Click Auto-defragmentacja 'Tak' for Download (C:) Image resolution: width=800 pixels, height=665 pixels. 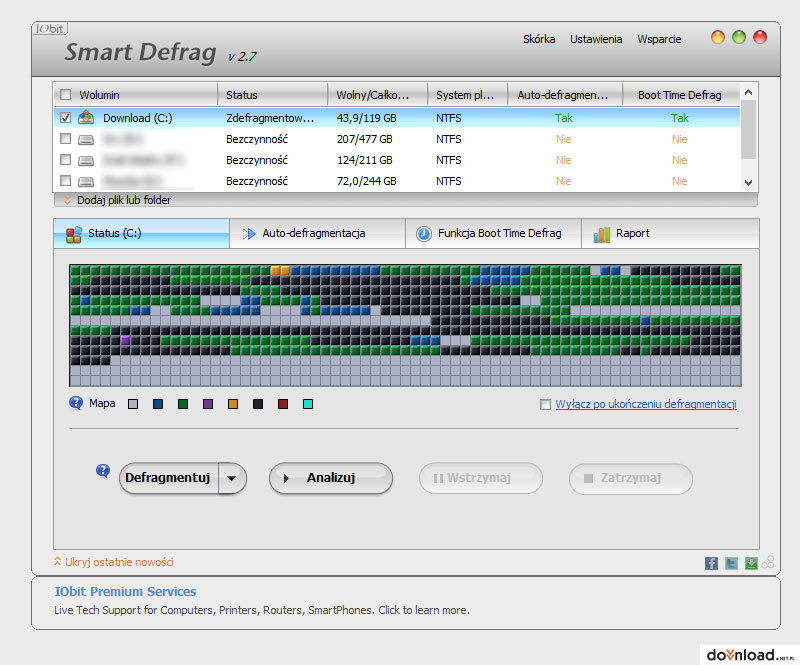coord(564,118)
